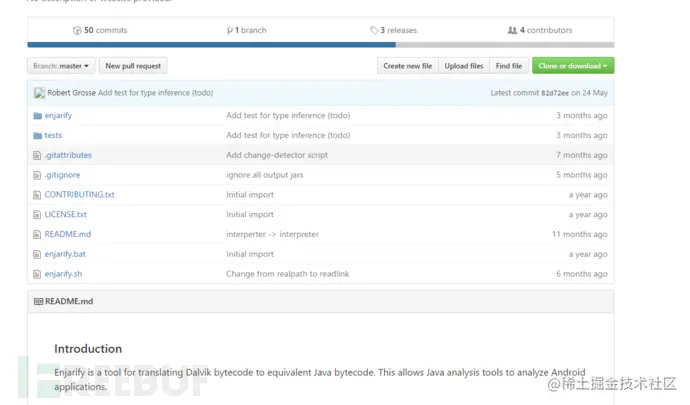Viewport: 690px width, 405px height.
Task: Click the branch icon beside 1 branch
Action: (x=230, y=30)
